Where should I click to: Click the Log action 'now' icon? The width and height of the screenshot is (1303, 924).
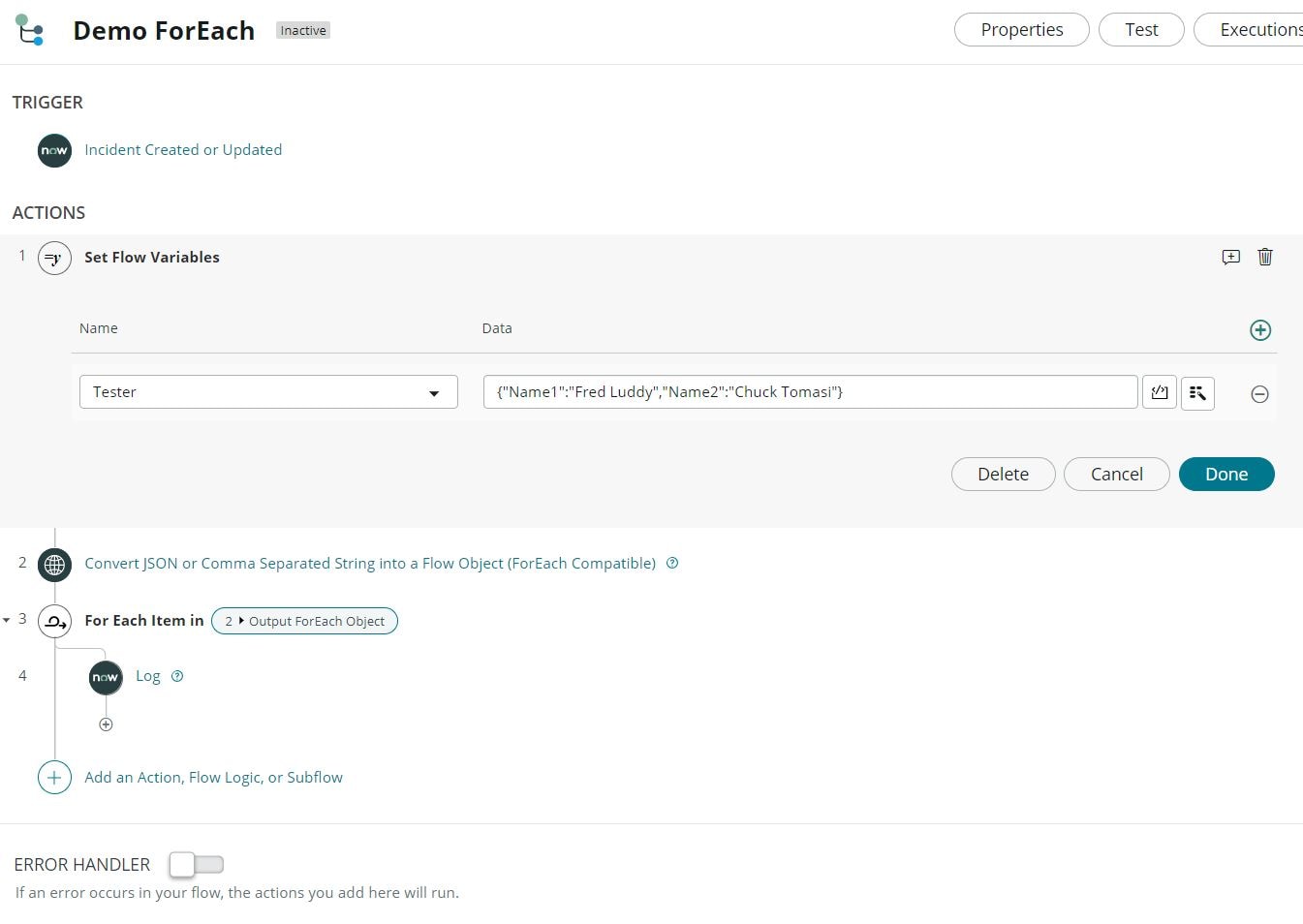[106, 677]
